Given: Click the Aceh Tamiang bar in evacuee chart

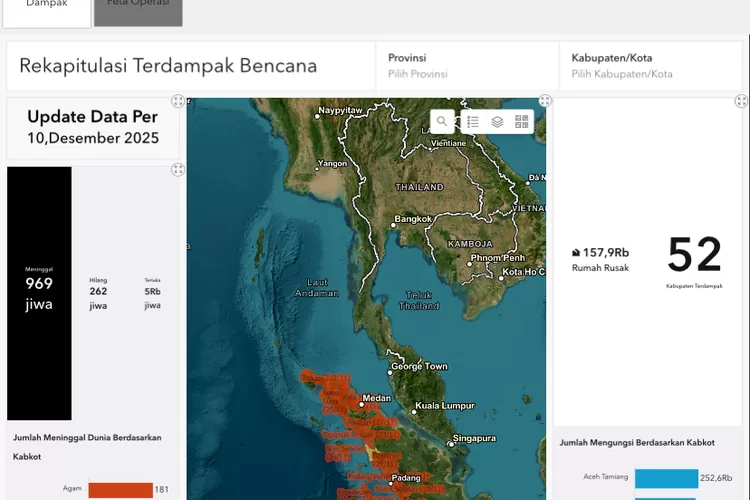Looking at the screenshot, I should pos(666,478).
